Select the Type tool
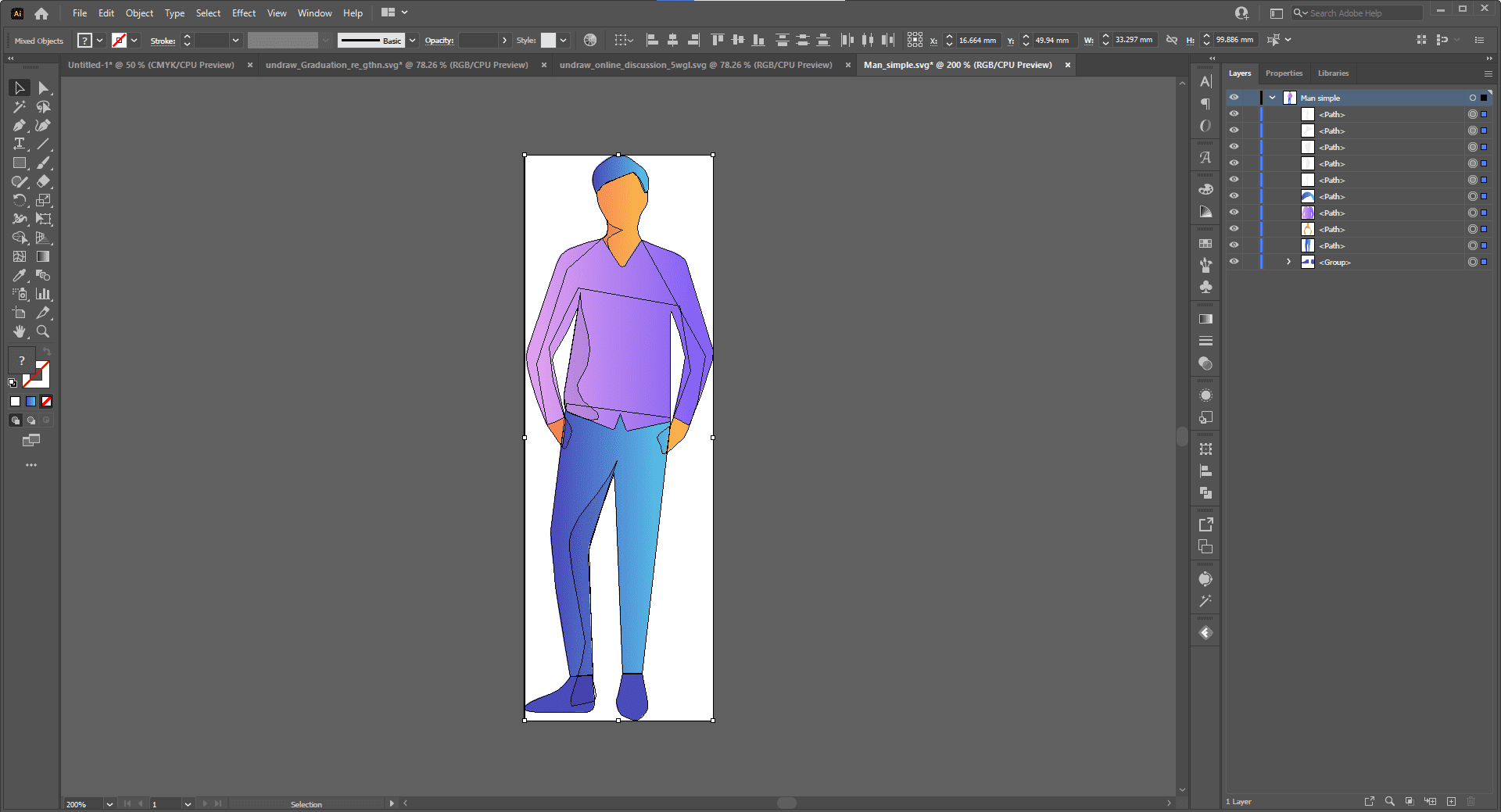Viewport: 1501px width, 812px height. [x=19, y=145]
